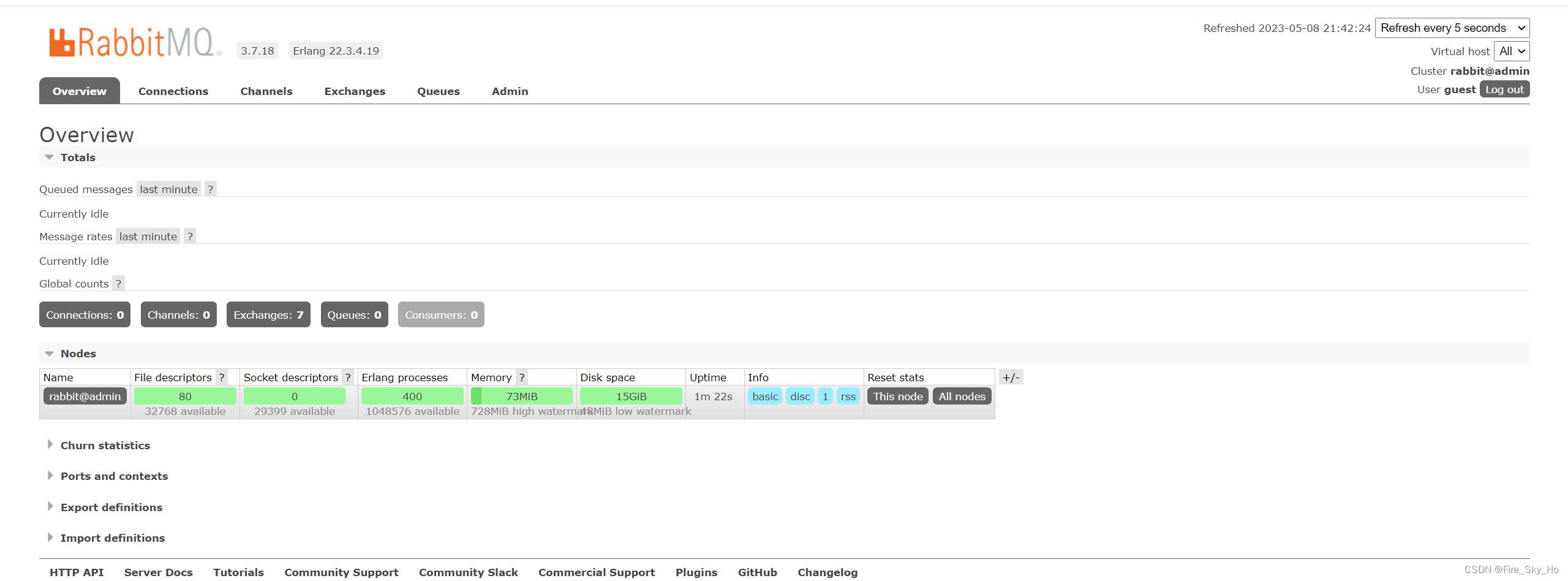Change Queued messages last minute range
The height and width of the screenshot is (581, 1568).
(168, 189)
